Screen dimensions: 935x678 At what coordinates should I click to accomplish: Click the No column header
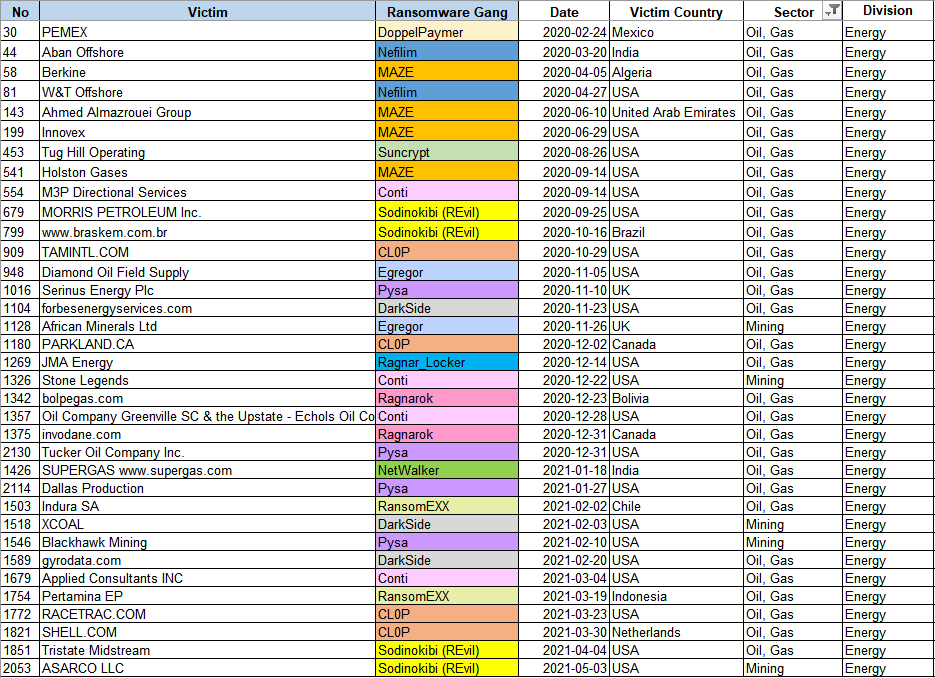20,11
